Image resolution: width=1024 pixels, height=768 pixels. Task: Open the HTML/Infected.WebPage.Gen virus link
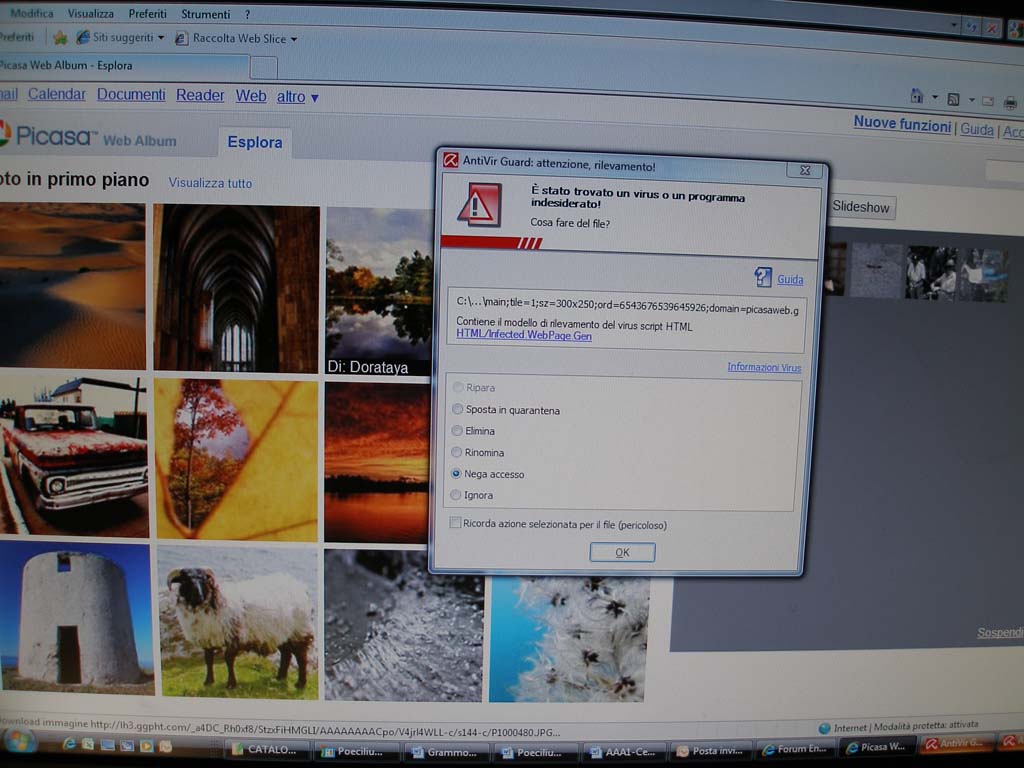[524, 336]
